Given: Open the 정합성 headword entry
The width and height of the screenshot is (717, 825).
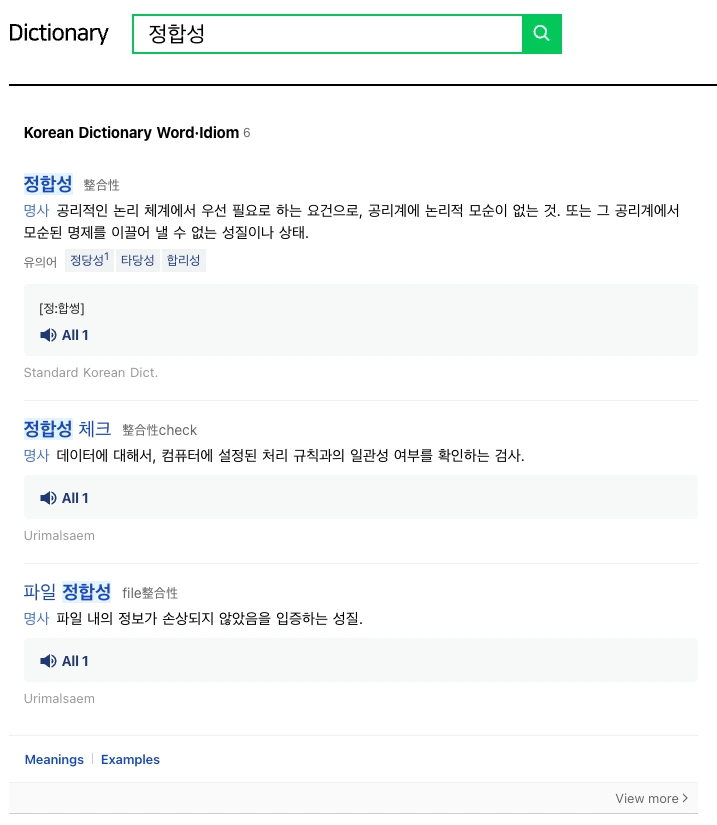Looking at the screenshot, I should (x=48, y=184).
